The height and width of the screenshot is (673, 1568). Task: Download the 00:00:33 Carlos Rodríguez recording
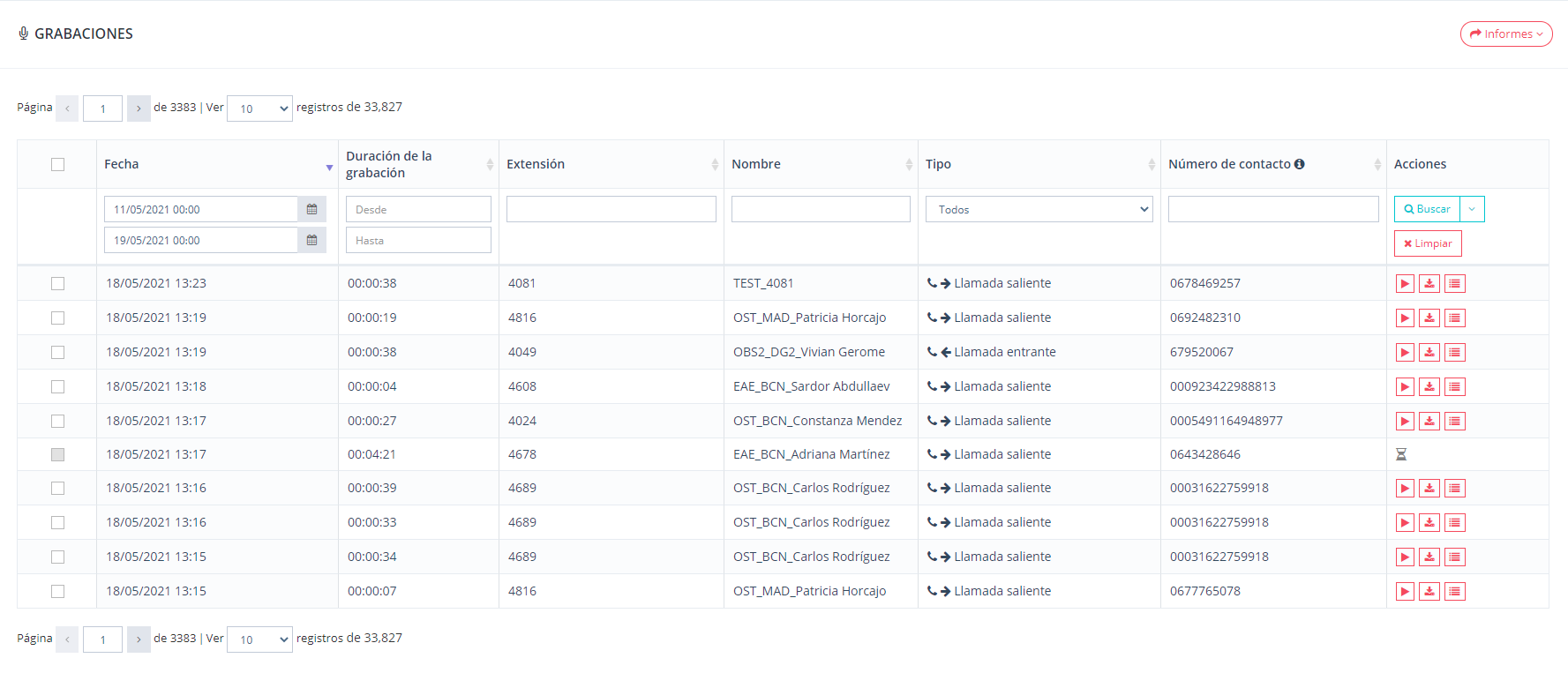(1429, 522)
